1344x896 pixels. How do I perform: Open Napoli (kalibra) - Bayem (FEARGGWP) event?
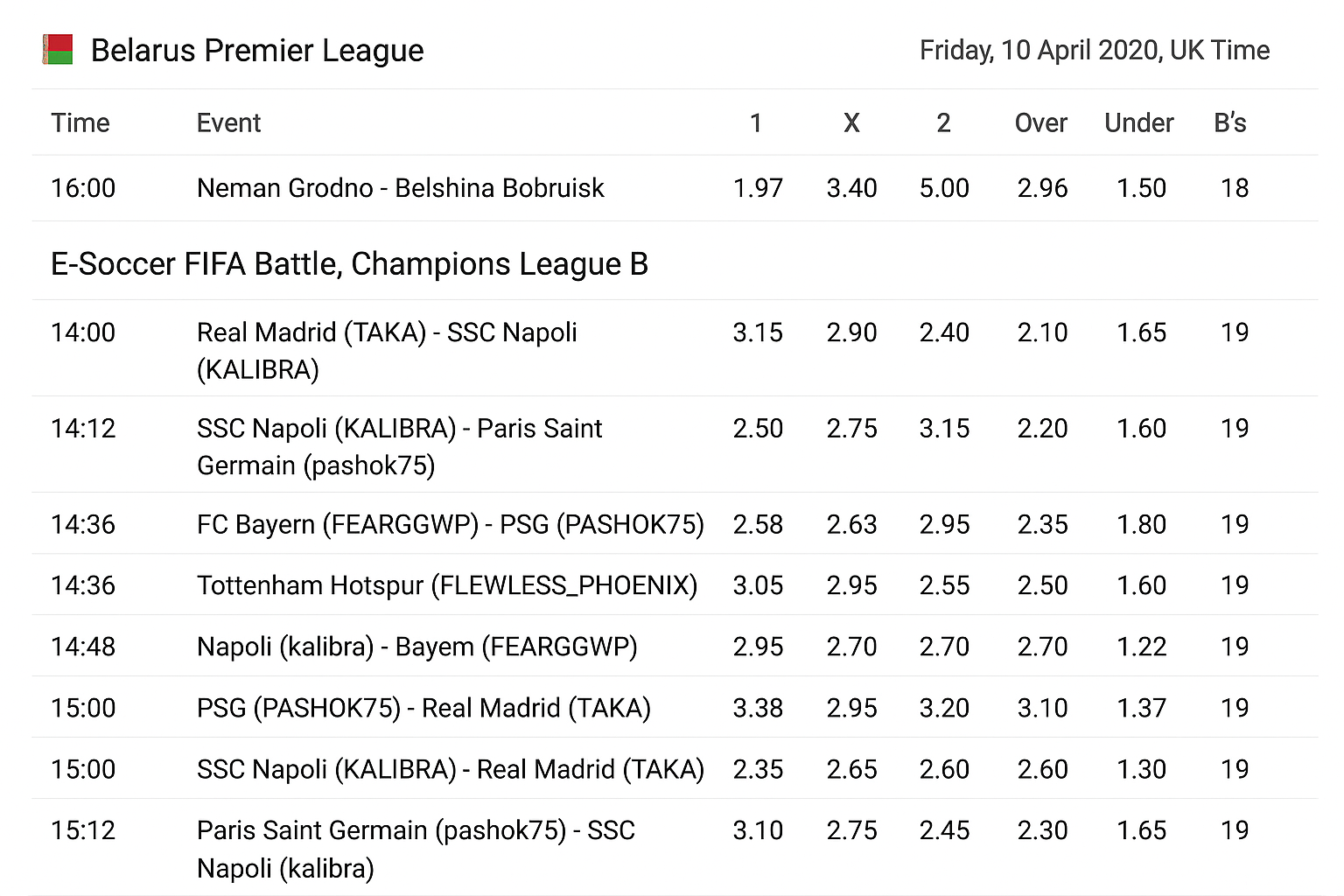tap(416, 647)
